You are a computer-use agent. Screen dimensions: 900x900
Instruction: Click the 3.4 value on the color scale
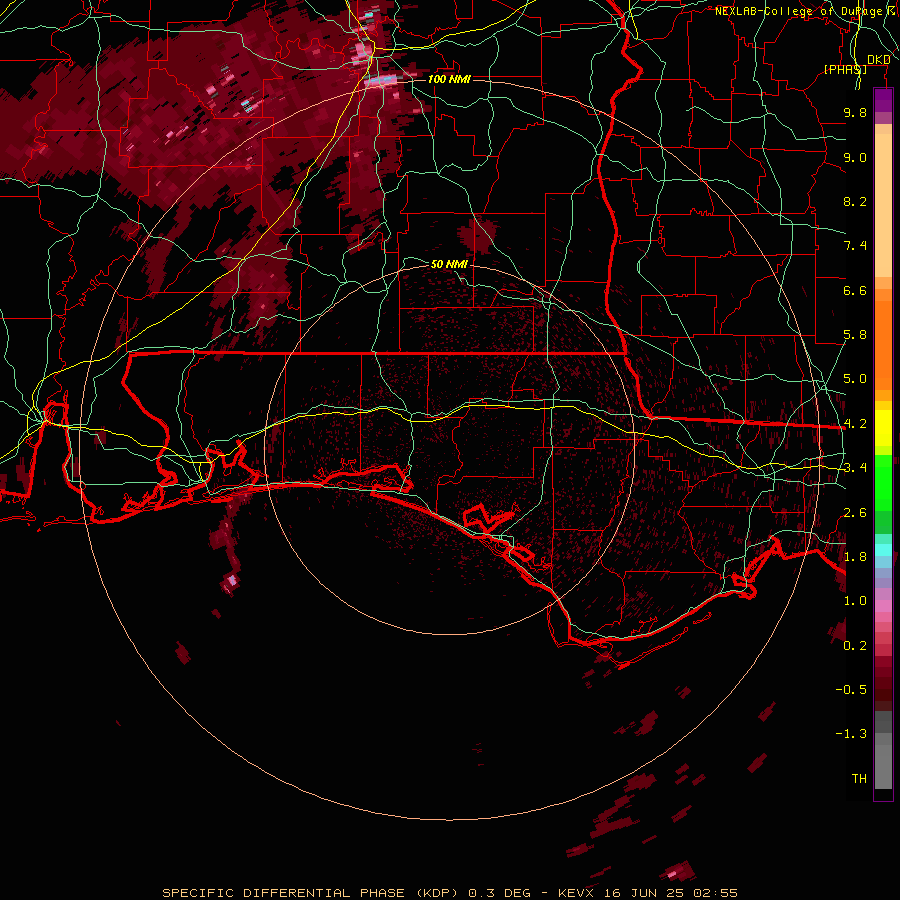coord(855,468)
